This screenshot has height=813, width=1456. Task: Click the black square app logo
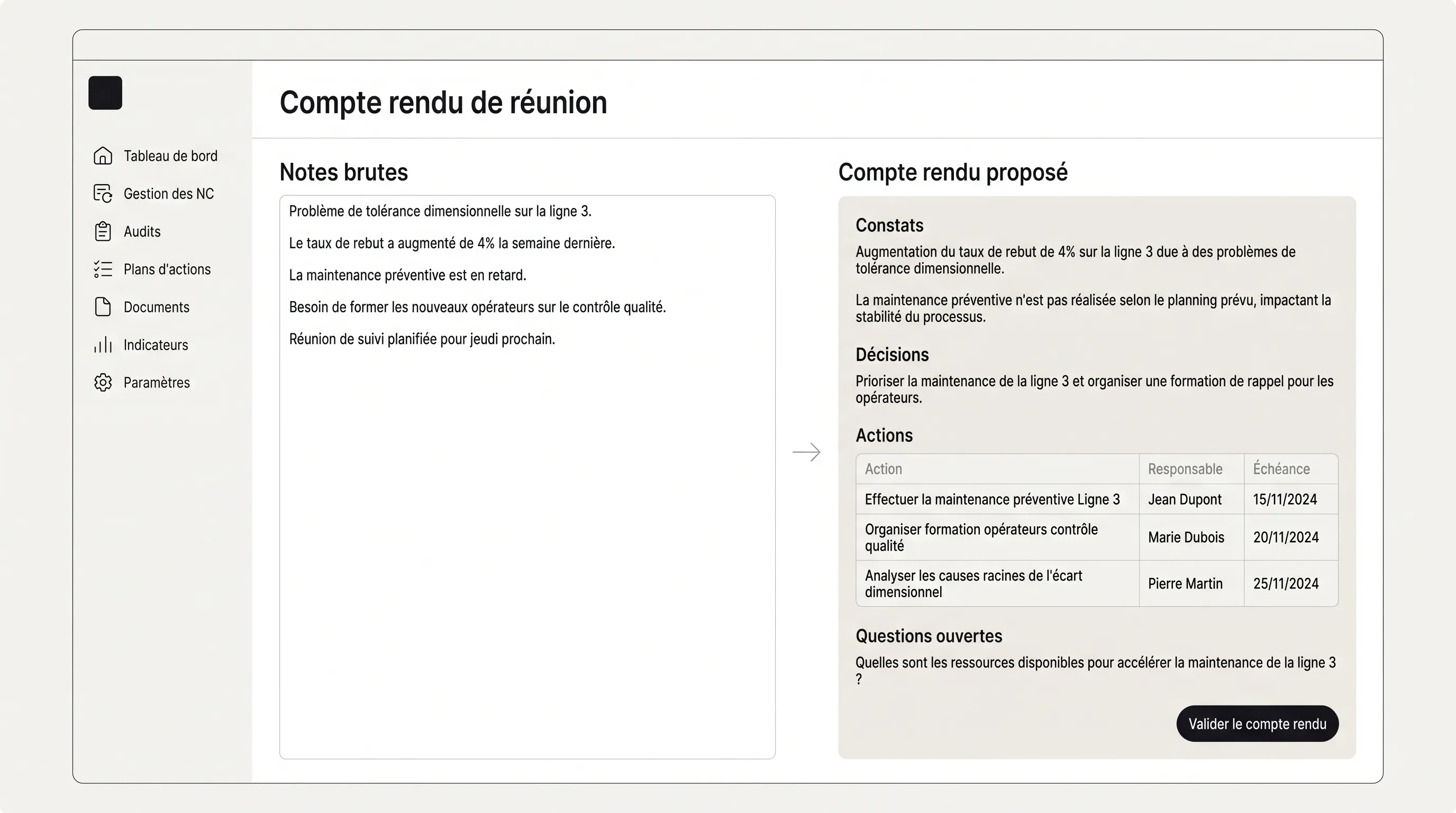(105, 93)
